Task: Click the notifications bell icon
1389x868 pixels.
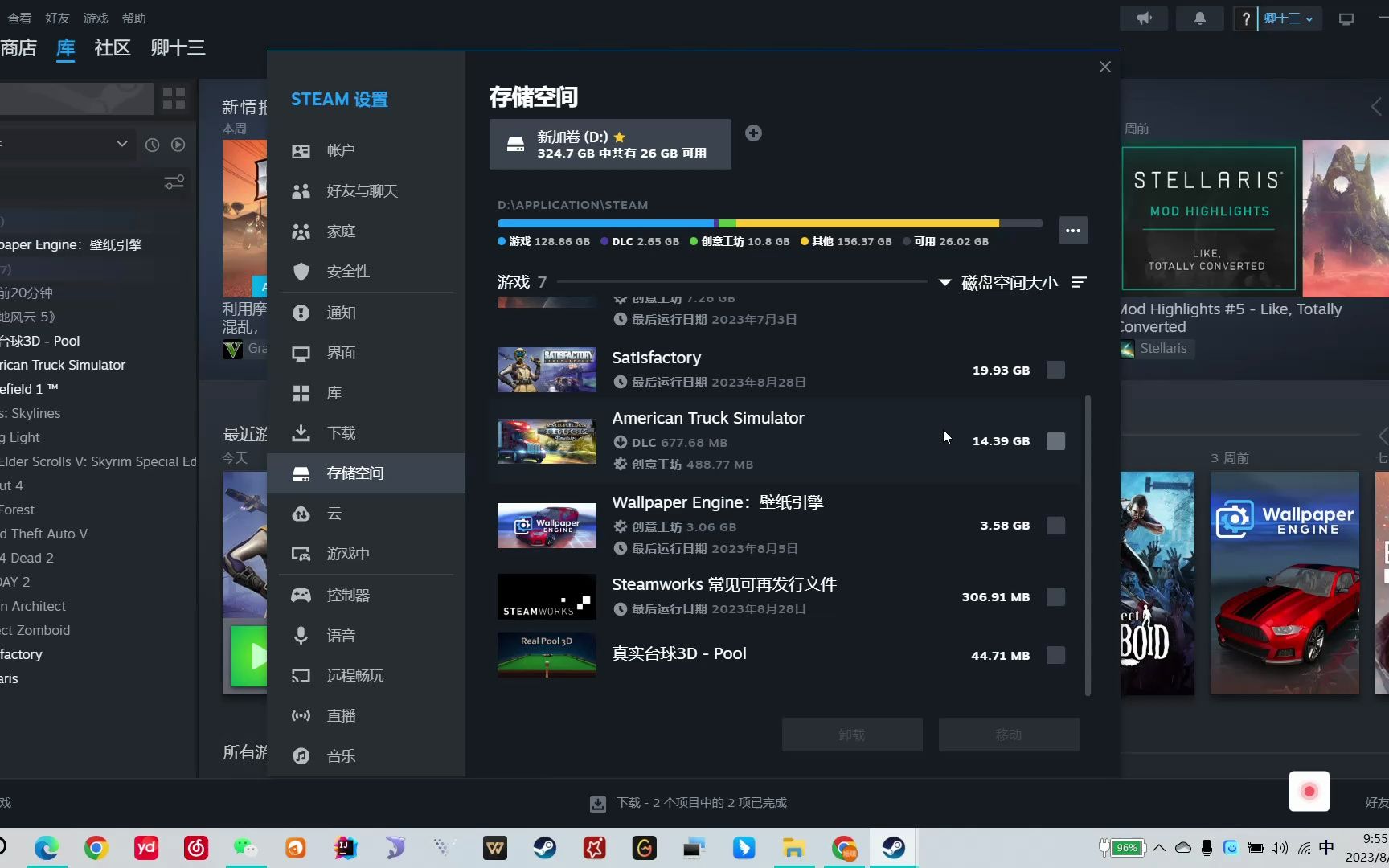Action: (1199, 18)
